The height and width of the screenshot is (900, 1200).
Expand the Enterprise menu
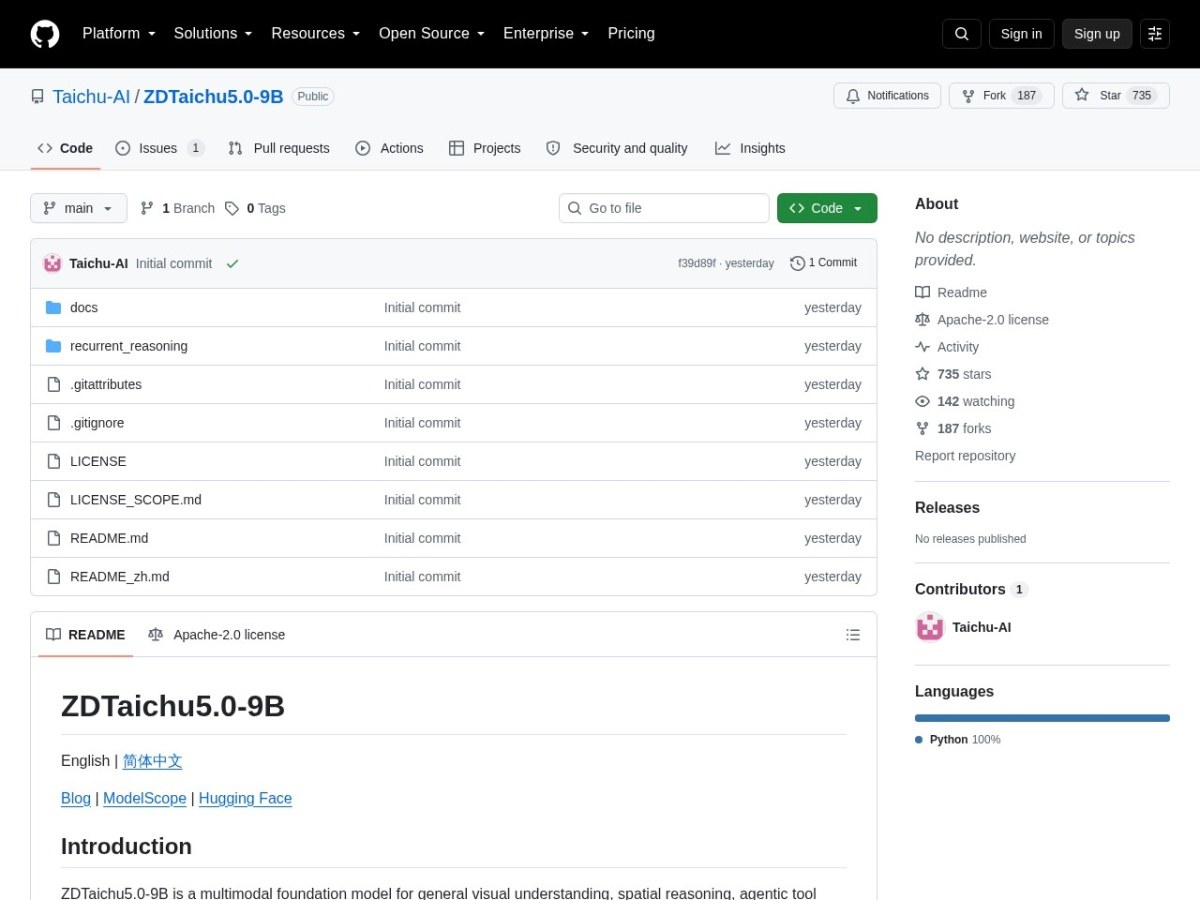(x=546, y=33)
